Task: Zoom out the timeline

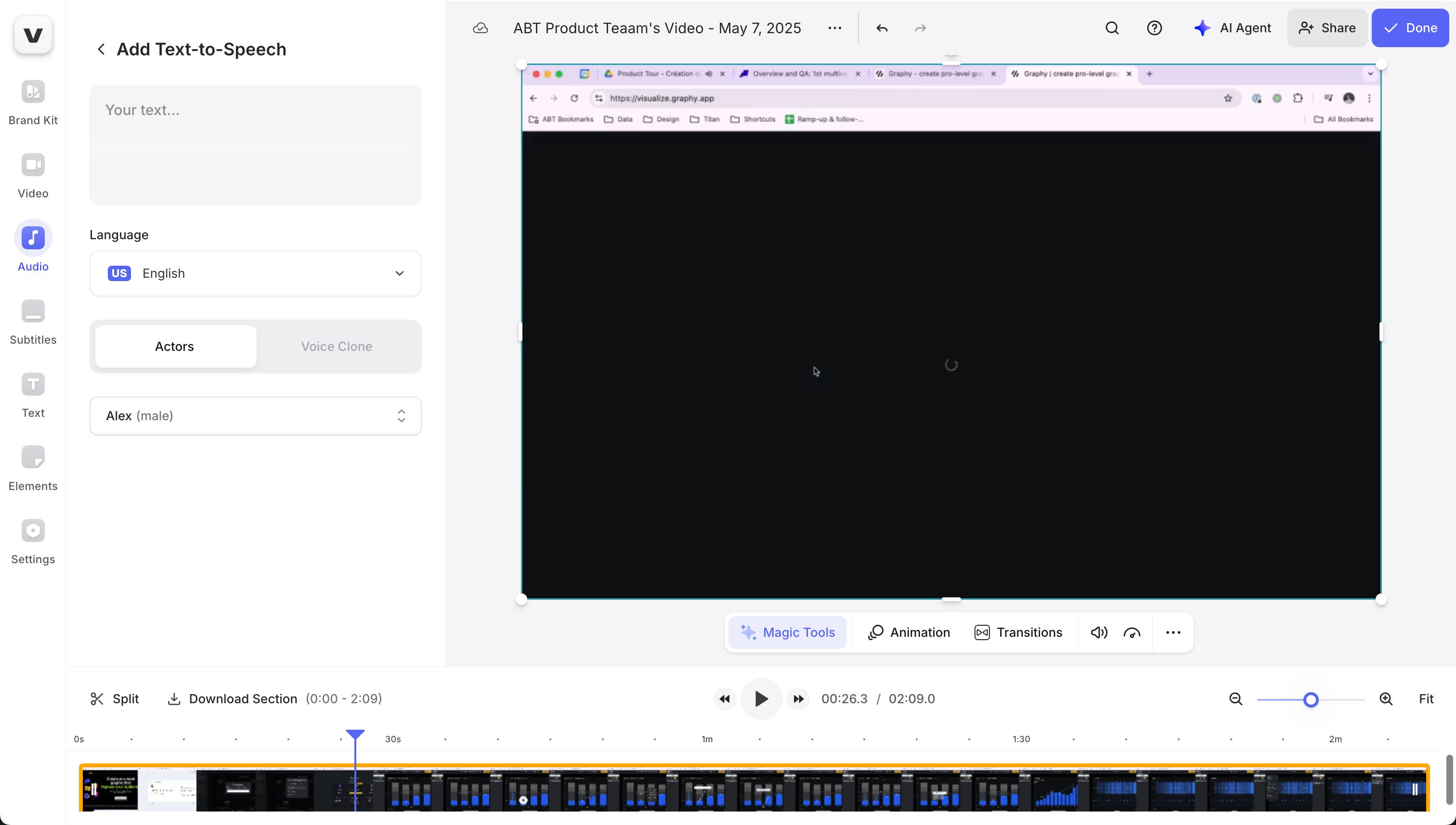Action: pyautogui.click(x=1236, y=699)
